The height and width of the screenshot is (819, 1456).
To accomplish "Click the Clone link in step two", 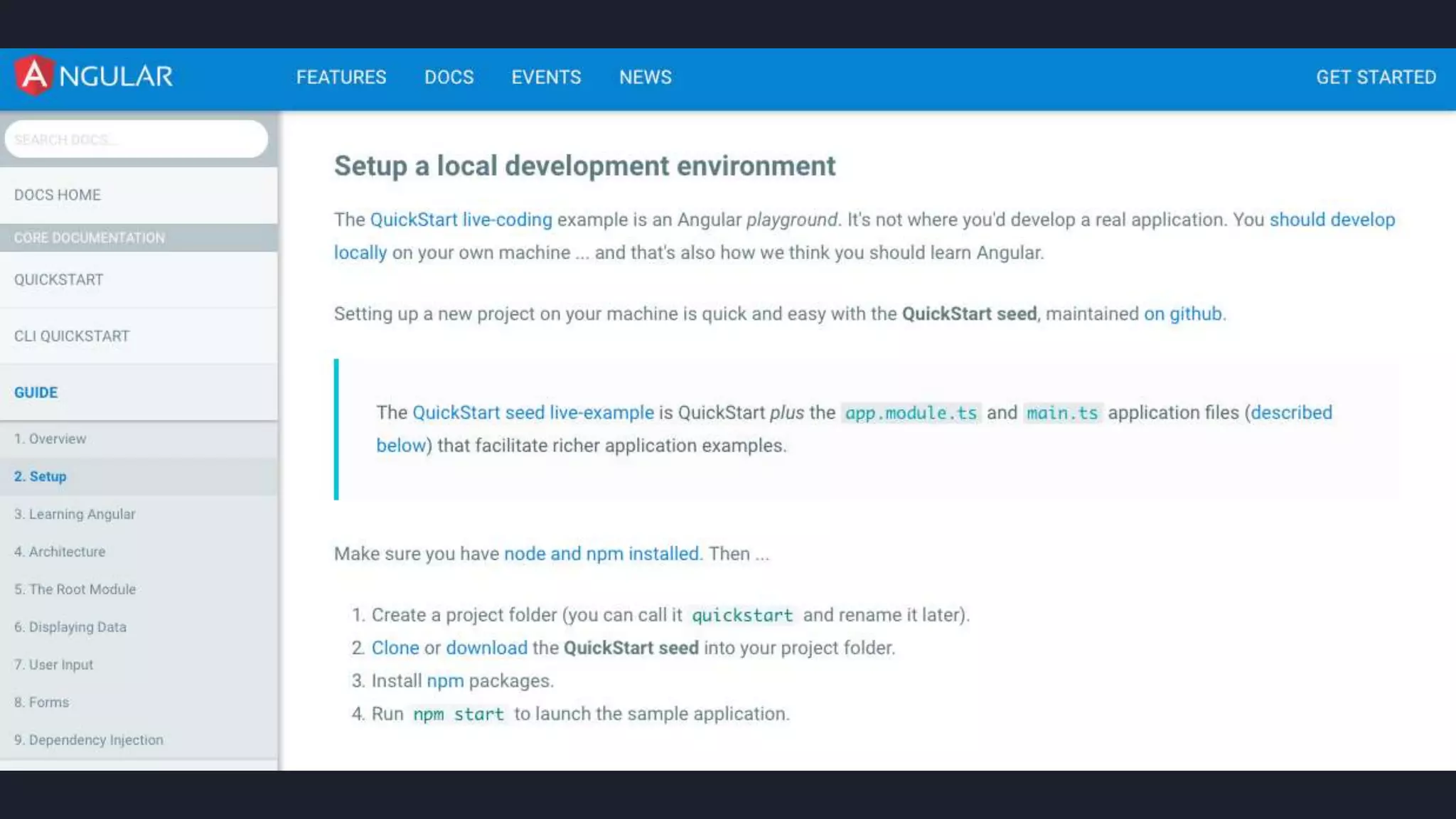I will point(395,648).
